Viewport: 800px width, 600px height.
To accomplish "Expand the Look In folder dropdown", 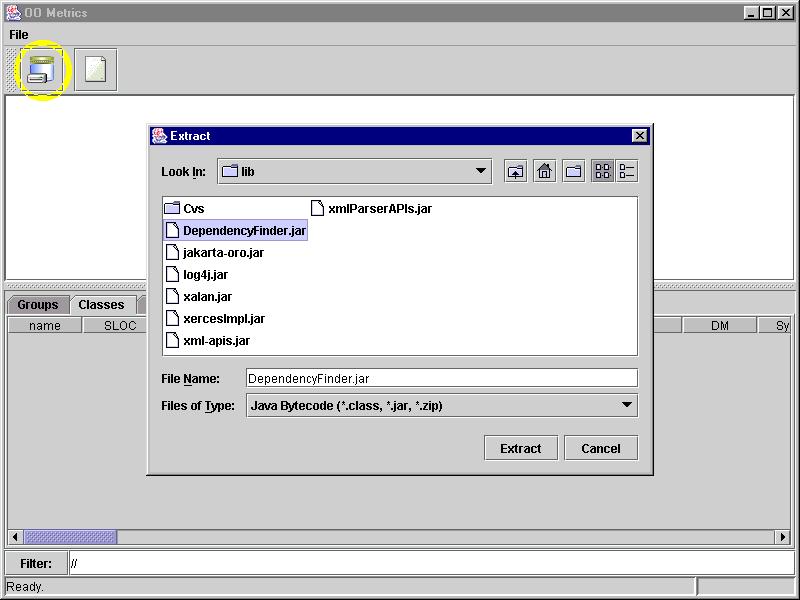I will pyautogui.click(x=482, y=171).
